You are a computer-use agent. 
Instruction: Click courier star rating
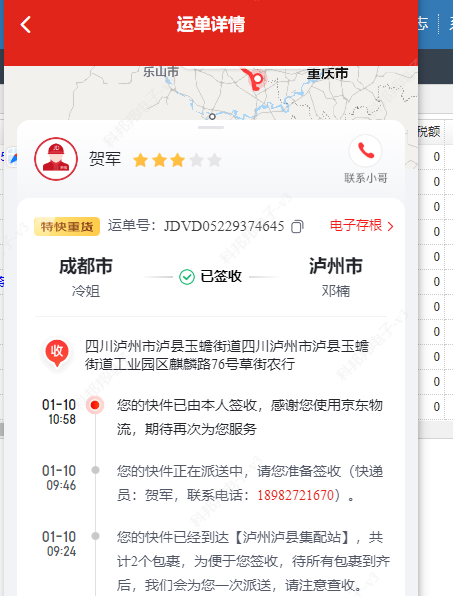coord(177,160)
